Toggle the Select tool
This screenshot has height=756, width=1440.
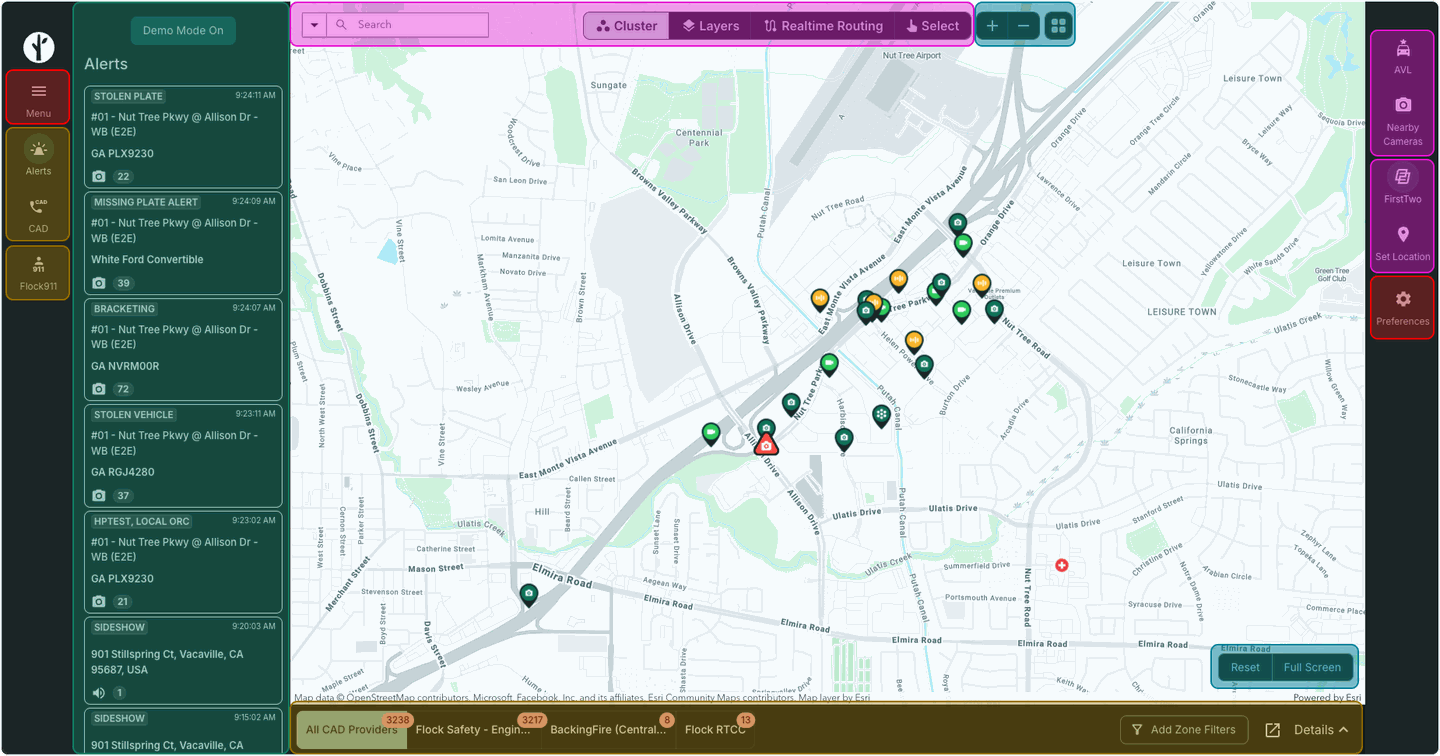pos(932,26)
